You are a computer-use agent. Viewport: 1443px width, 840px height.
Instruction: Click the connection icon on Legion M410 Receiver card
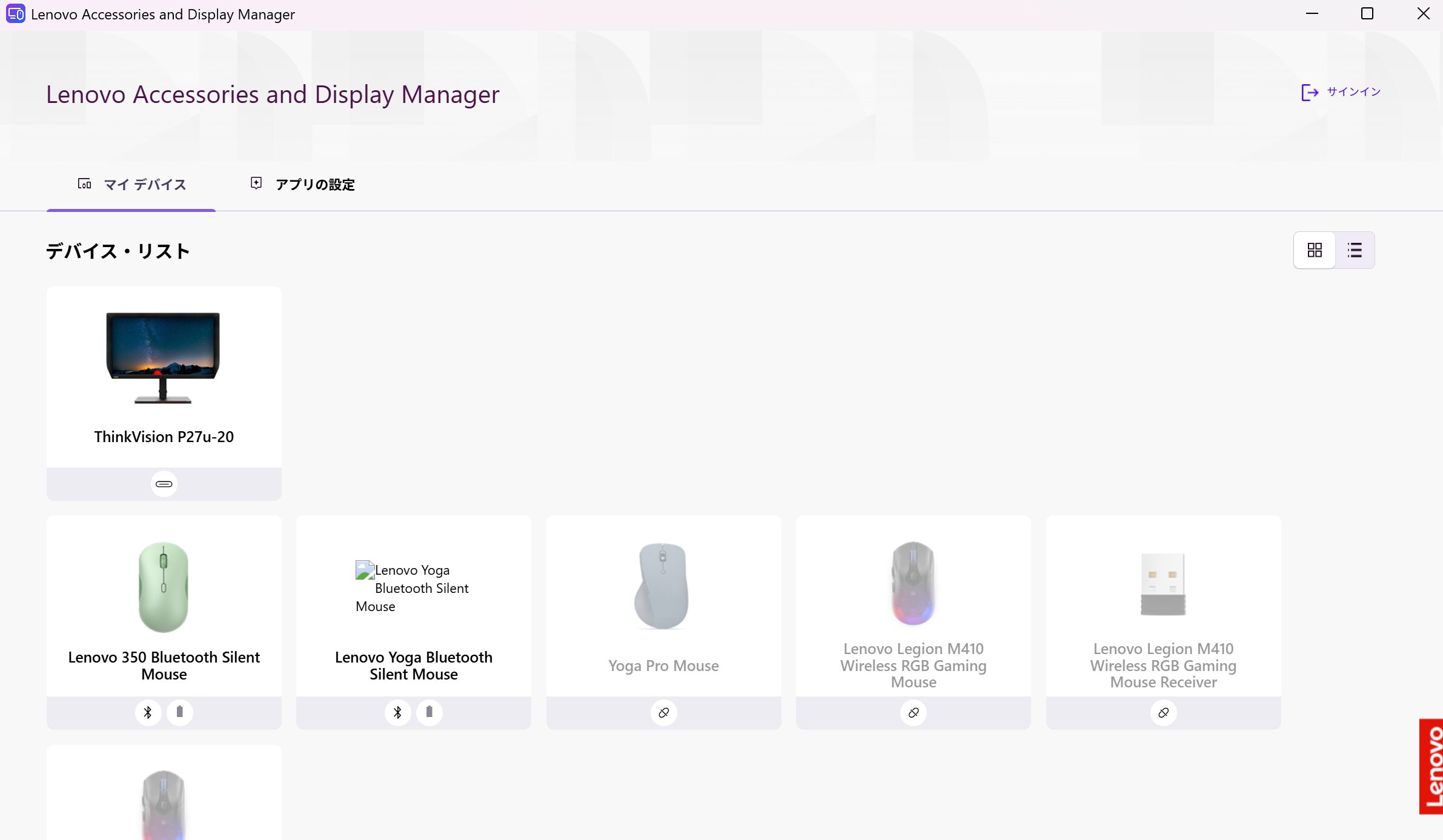(1163, 712)
